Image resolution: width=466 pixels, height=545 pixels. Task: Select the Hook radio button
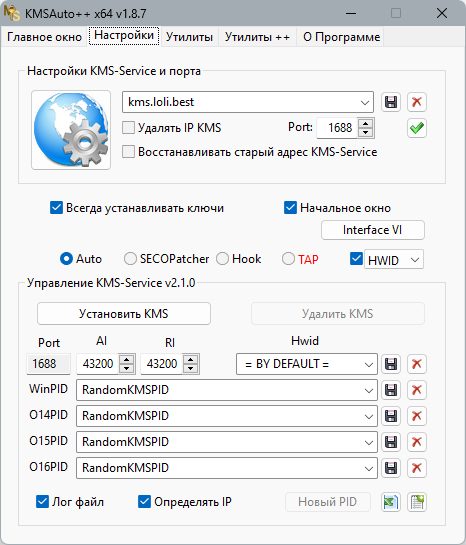click(222, 259)
